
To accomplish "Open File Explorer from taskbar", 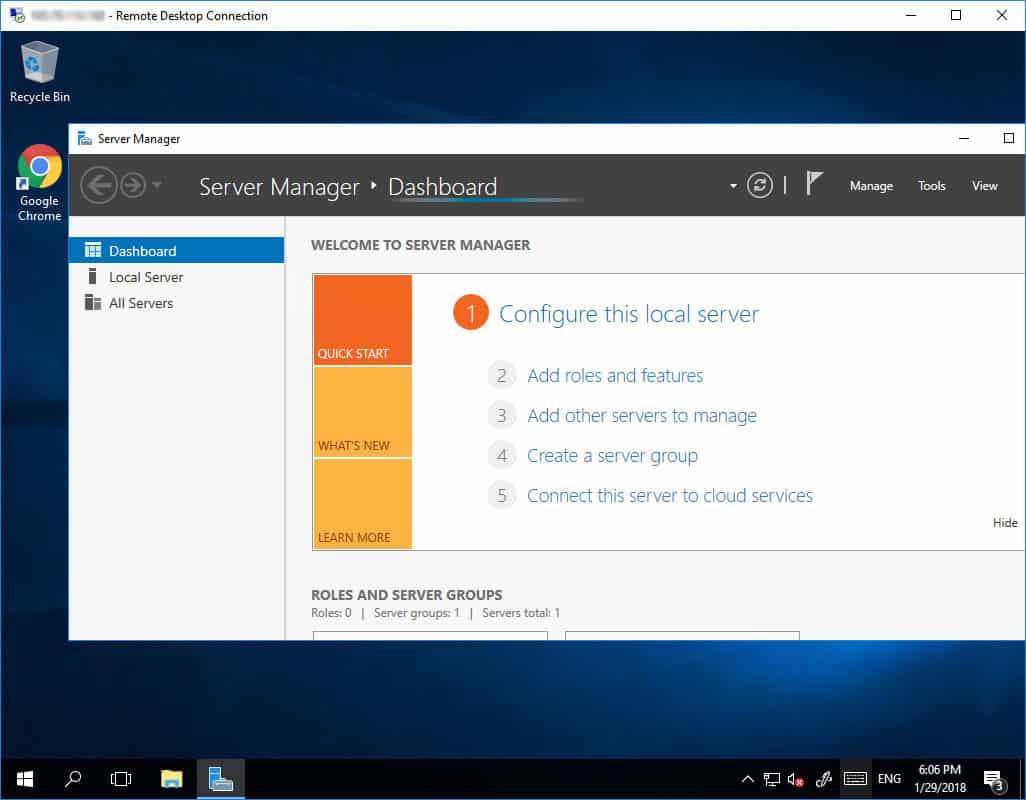I will pos(172,779).
